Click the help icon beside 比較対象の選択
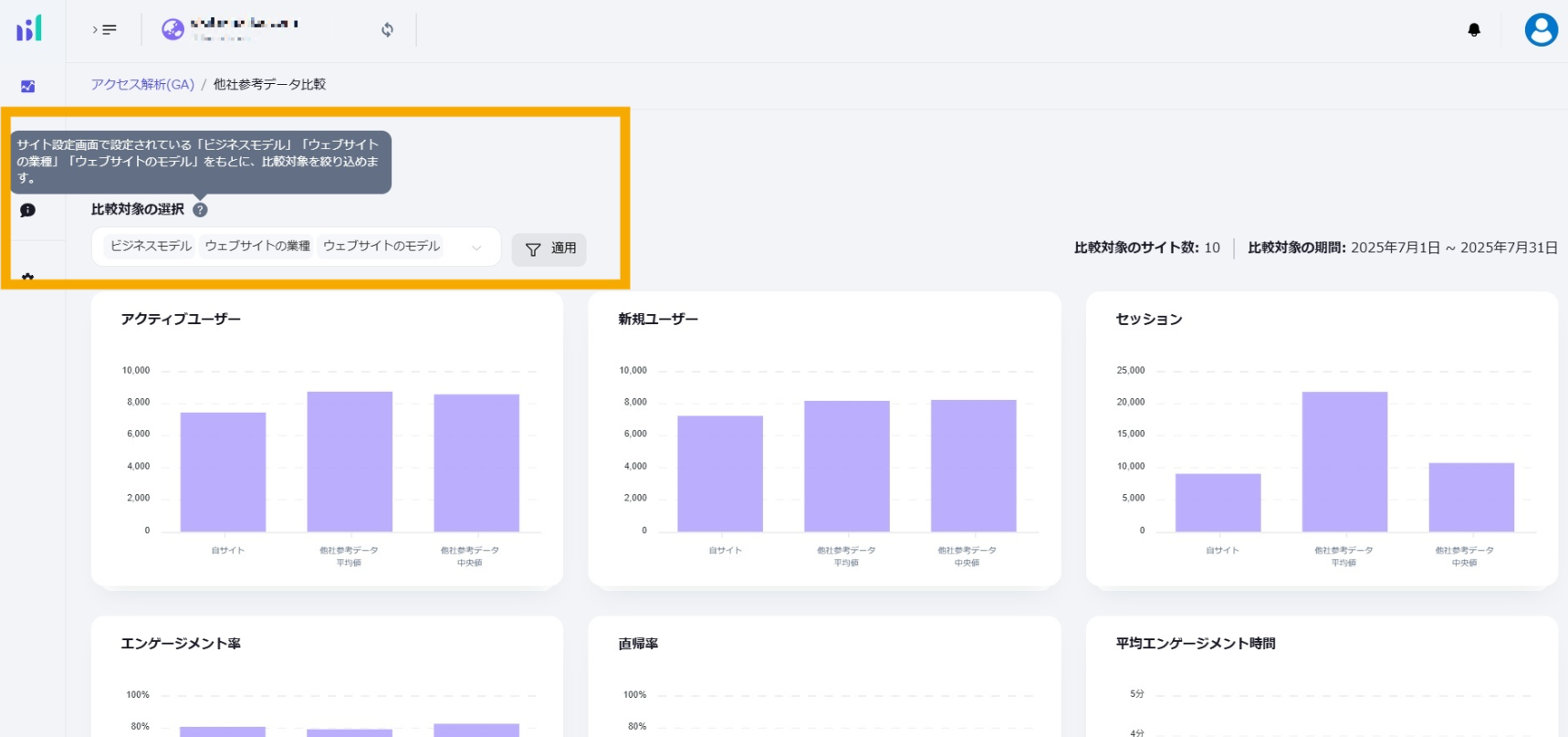 (x=201, y=210)
